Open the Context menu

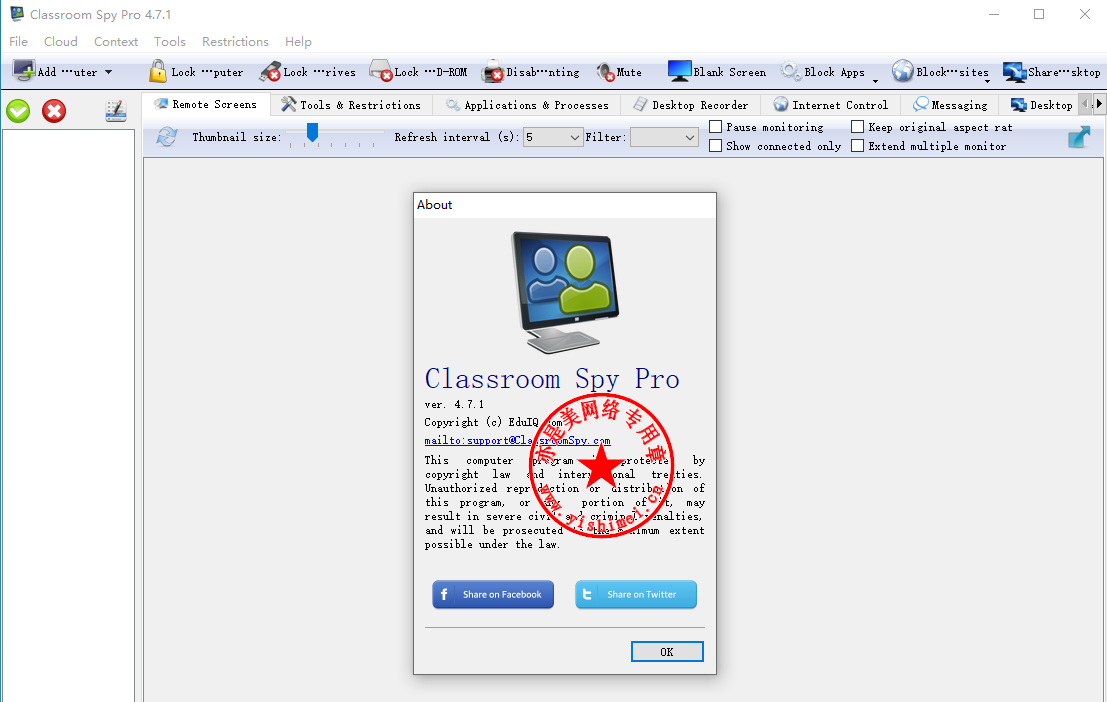tap(116, 42)
